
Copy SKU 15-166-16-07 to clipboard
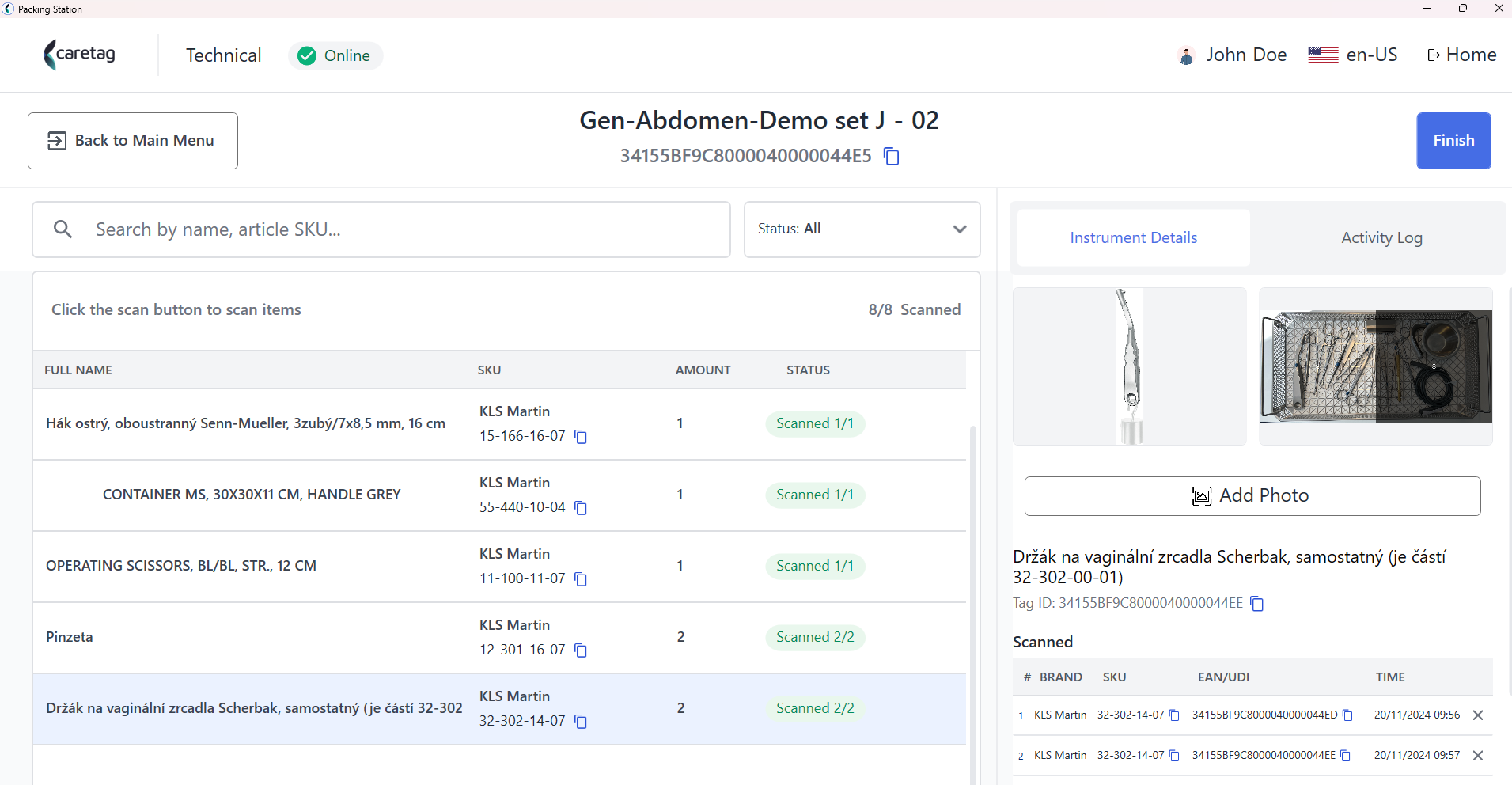[x=581, y=437]
